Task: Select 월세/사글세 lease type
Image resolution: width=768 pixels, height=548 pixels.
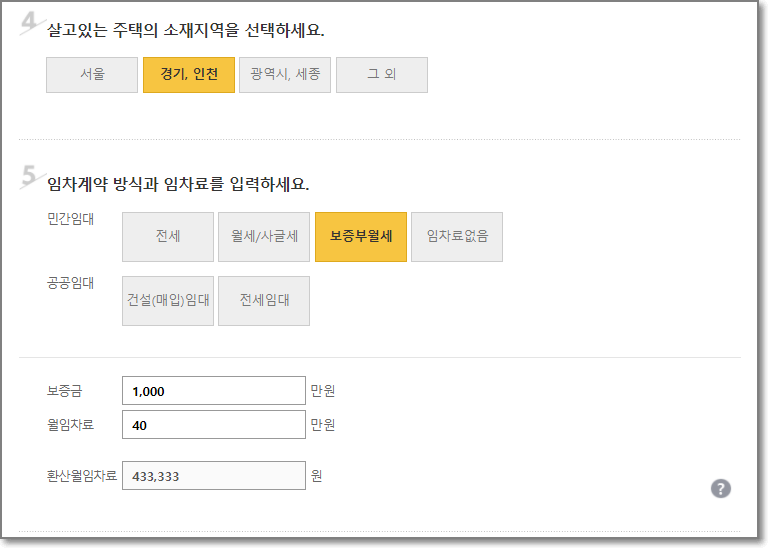Action: coord(264,237)
